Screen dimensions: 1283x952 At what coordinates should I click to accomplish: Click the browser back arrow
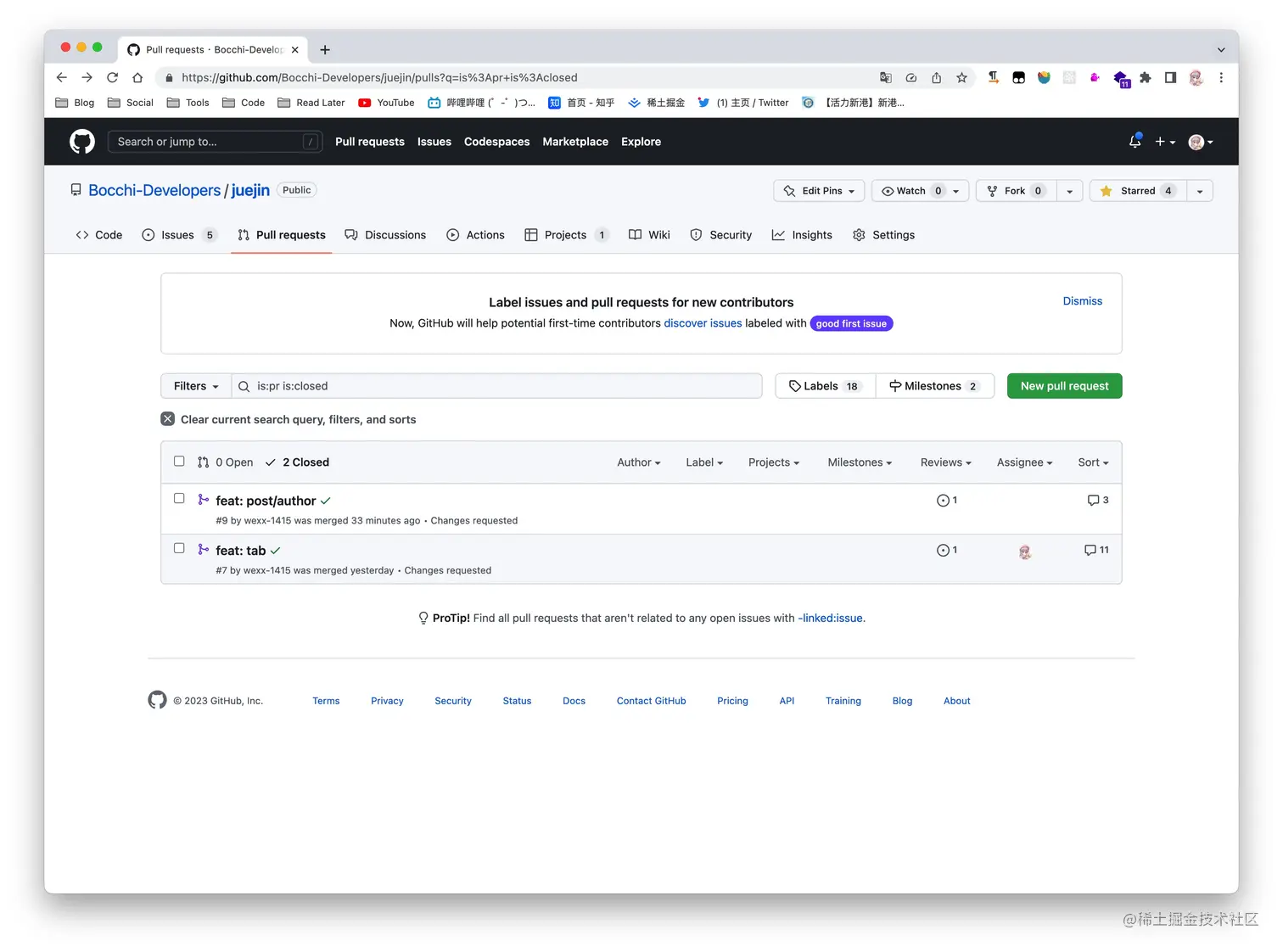click(61, 77)
